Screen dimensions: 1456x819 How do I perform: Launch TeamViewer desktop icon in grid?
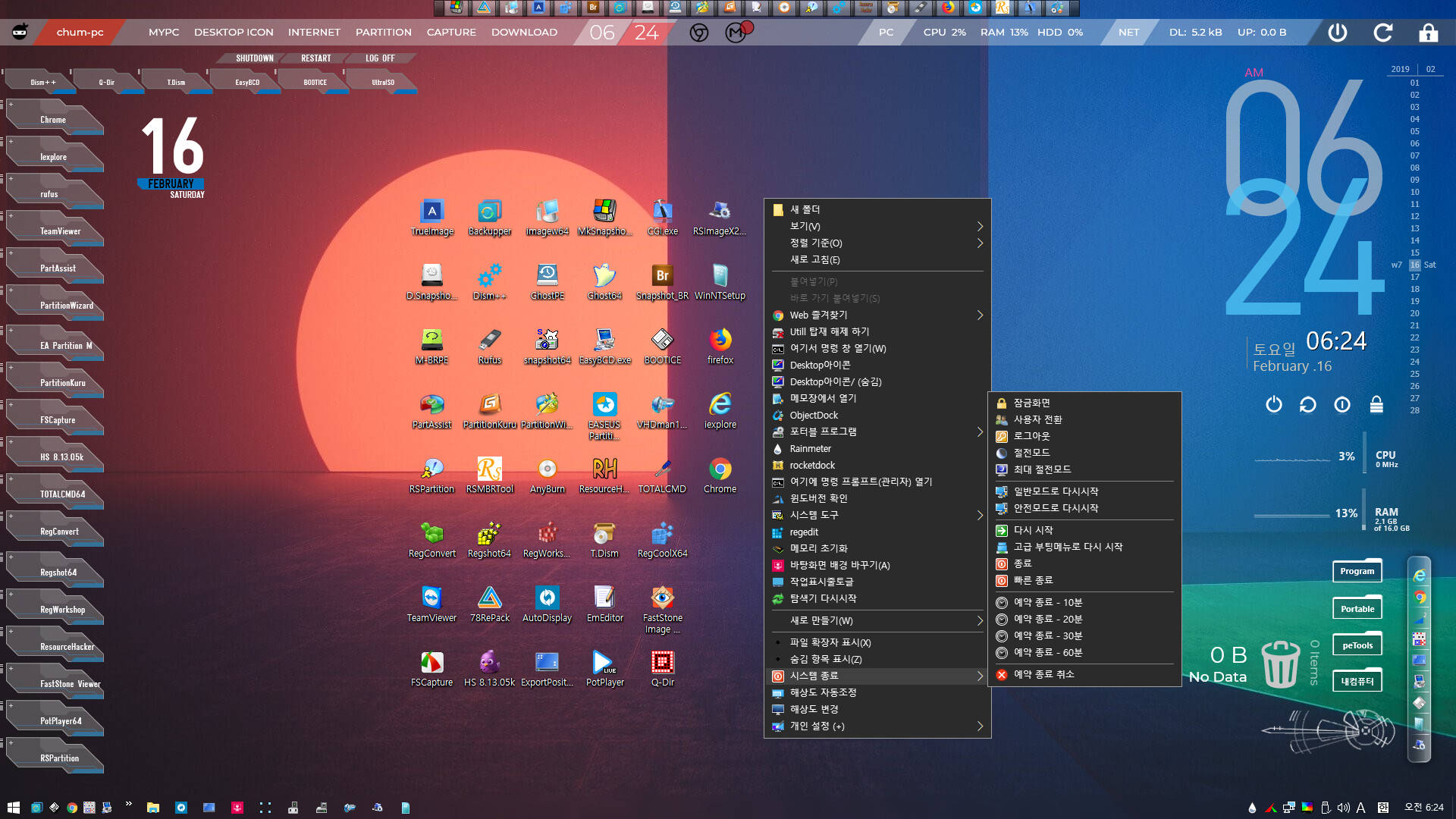(x=431, y=604)
